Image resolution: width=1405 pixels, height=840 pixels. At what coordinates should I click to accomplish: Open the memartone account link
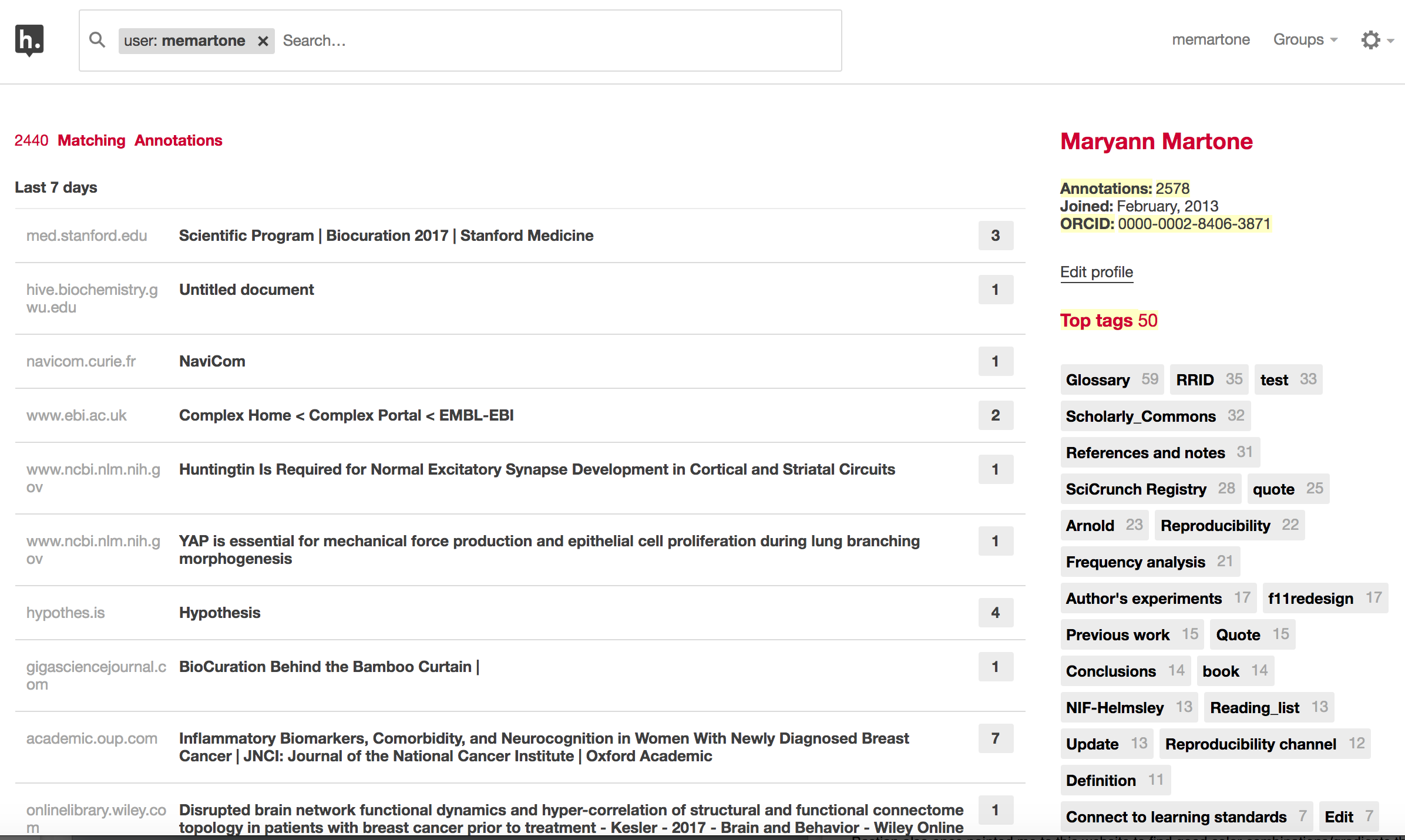click(1211, 40)
